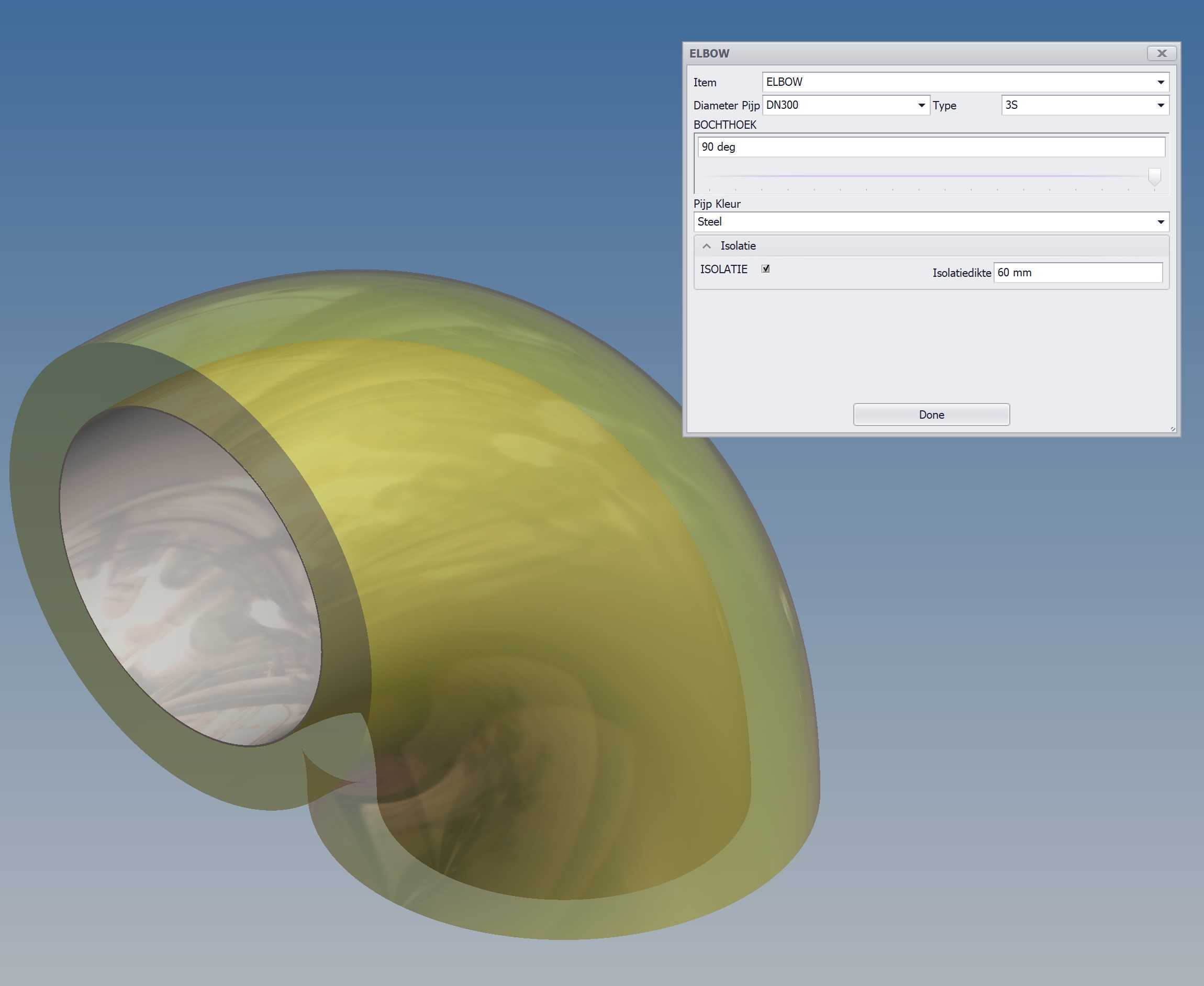Click the 3D elbow model in viewport

[415, 604]
